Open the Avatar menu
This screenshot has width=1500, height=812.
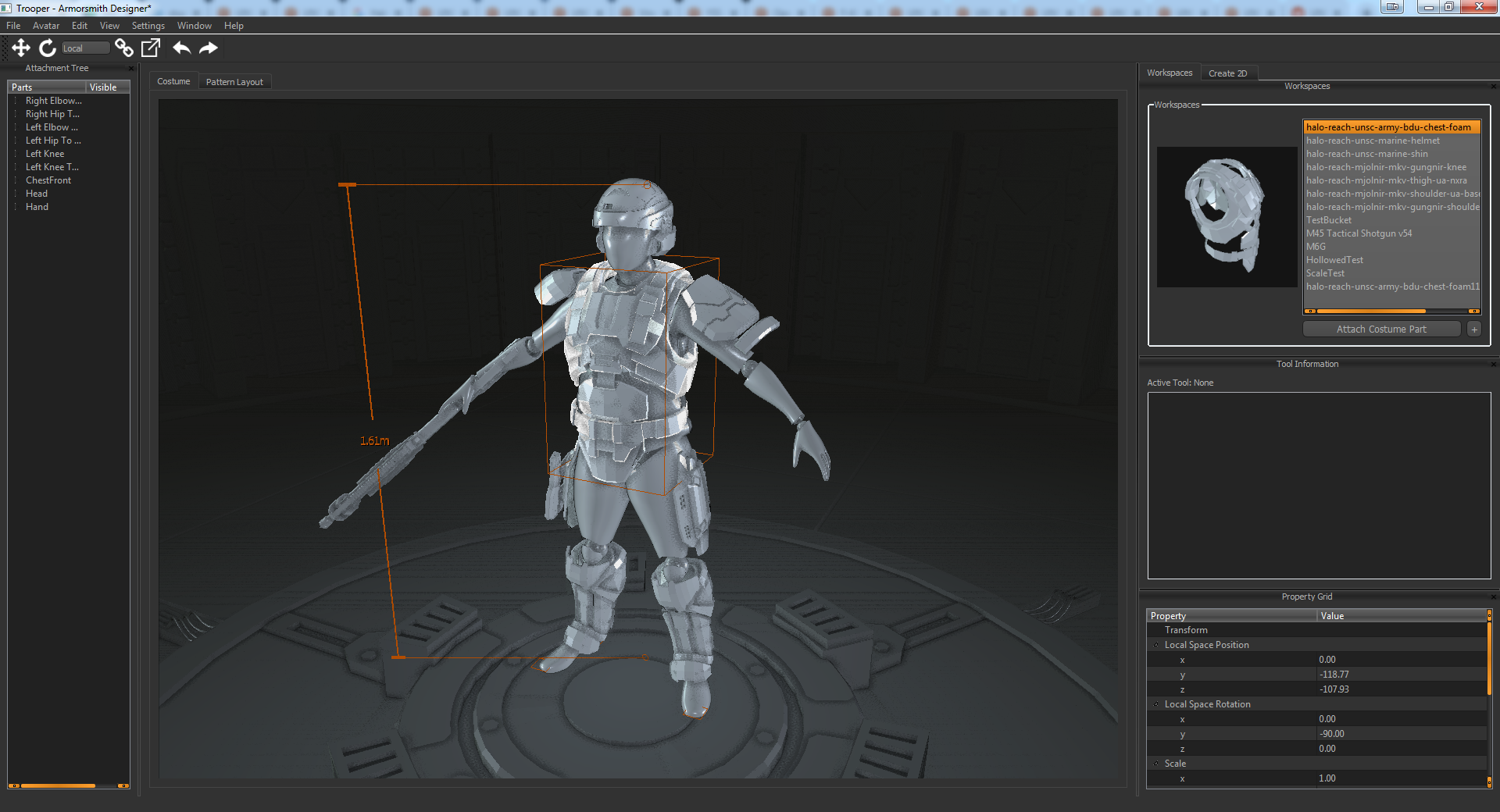click(x=46, y=26)
